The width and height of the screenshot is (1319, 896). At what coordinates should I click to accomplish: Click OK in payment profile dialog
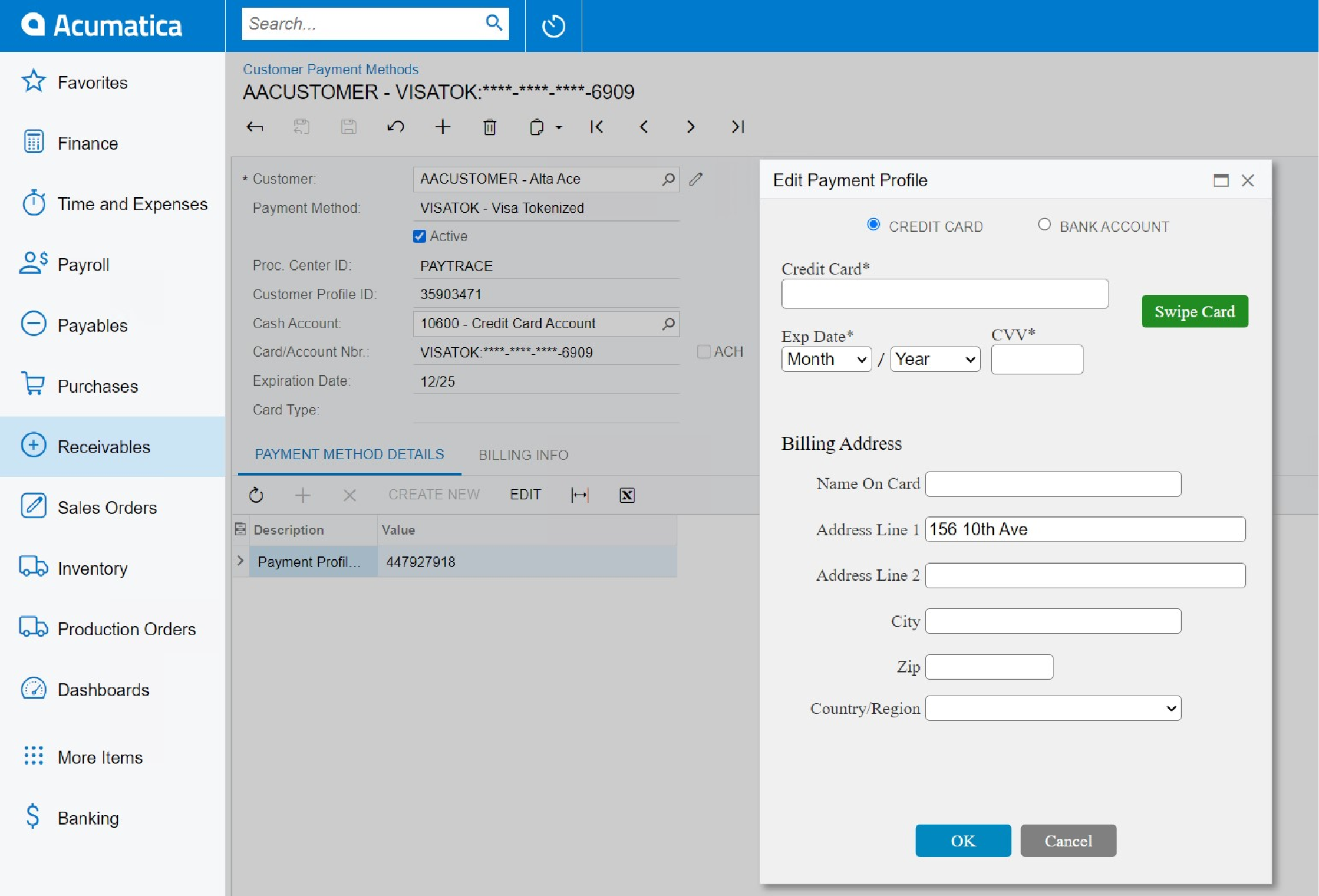pyautogui.click(x=963, y=841)
